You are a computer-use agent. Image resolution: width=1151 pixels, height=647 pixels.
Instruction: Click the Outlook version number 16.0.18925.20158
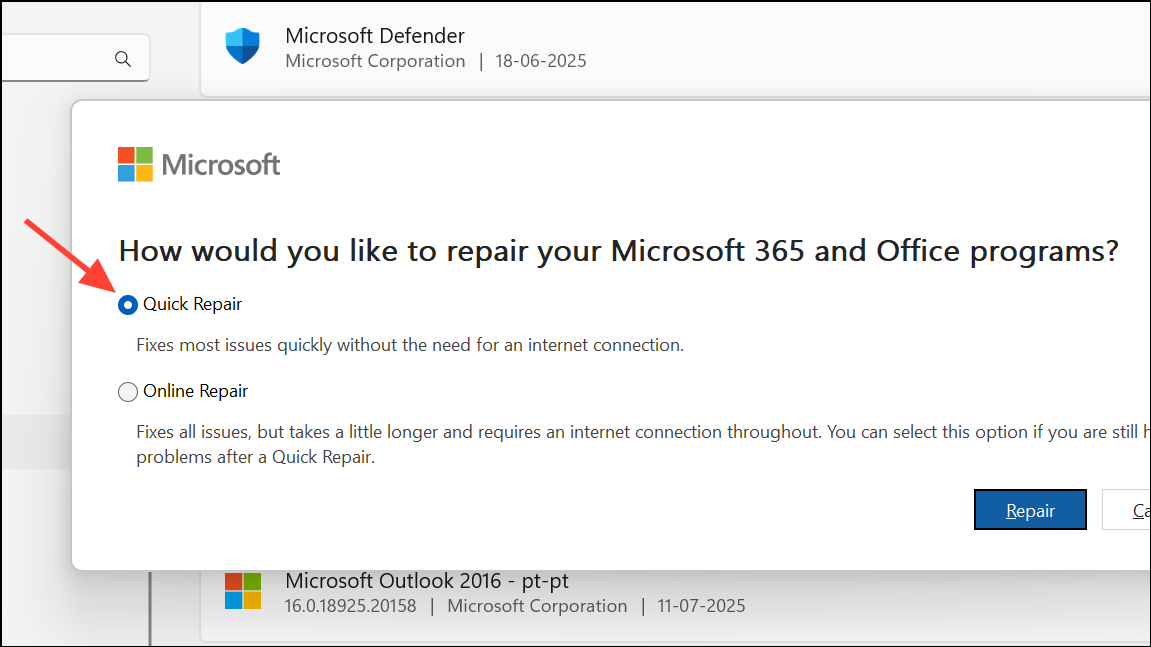(350, 606)
